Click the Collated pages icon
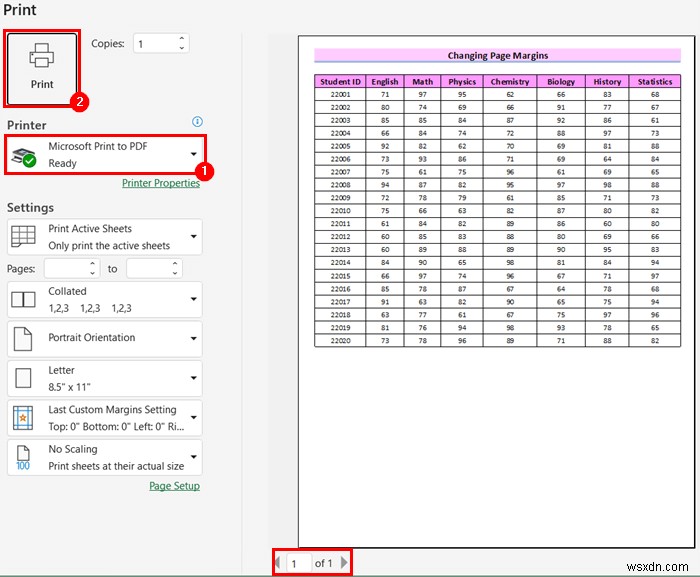Screen dimensions: 700x577 pyautogui.click(x=23, y=299)
